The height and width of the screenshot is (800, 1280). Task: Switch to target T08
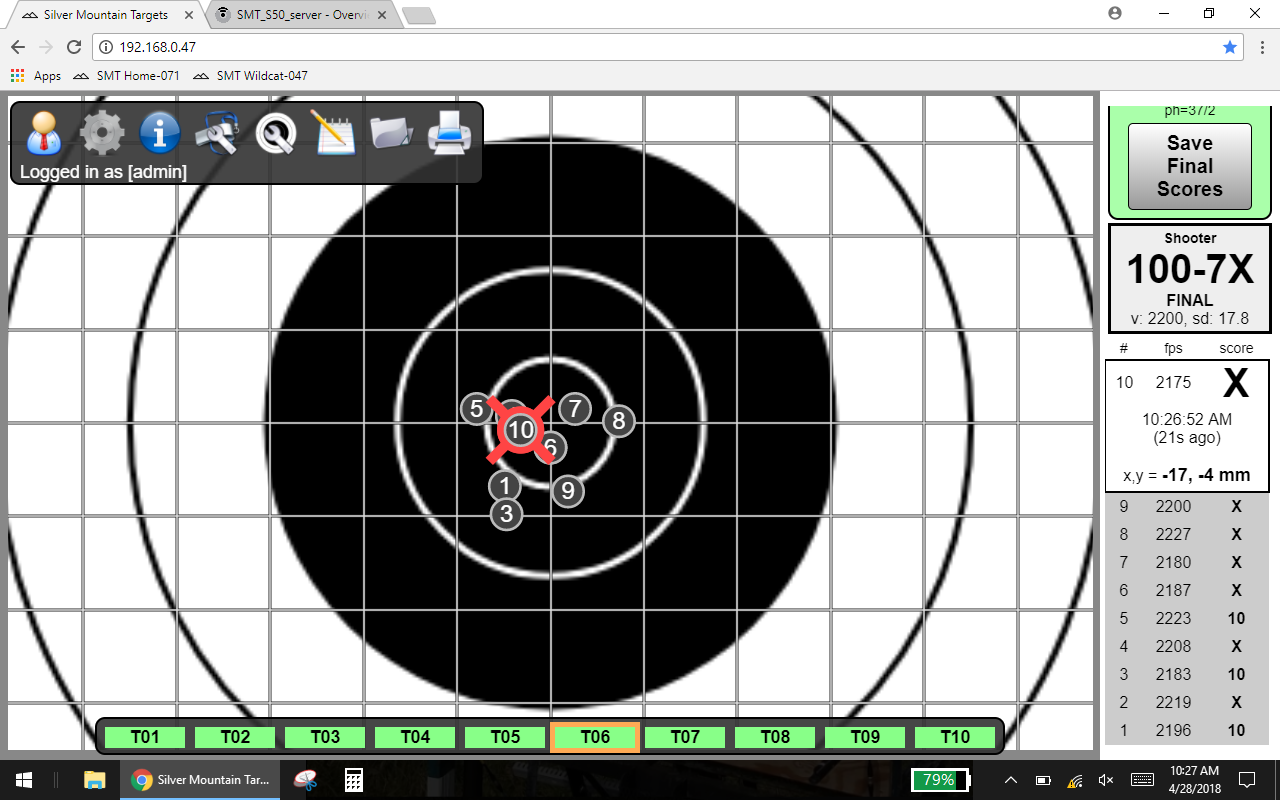pyautogui.click(x=775, y=737)
